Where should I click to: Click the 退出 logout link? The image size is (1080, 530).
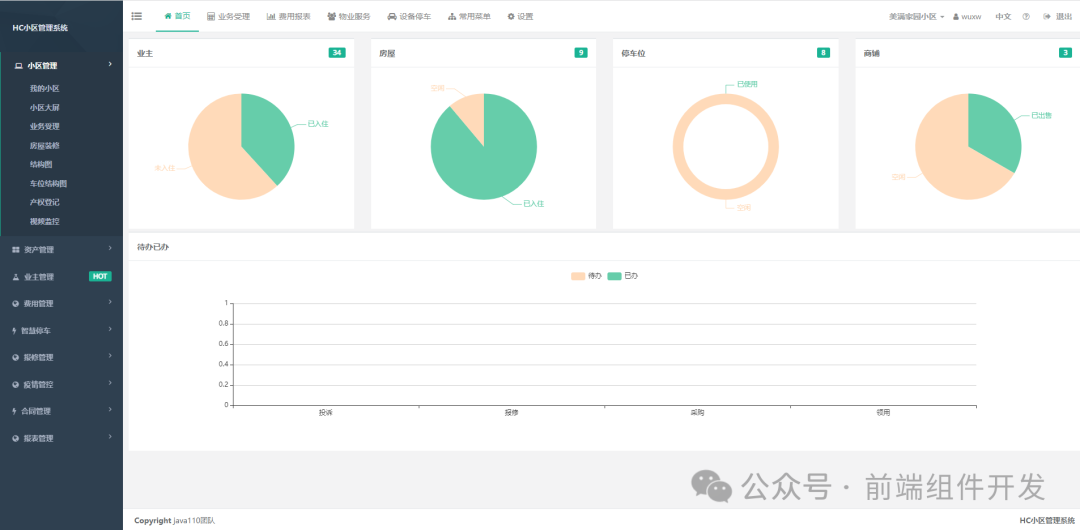[x=1063, y=17]
